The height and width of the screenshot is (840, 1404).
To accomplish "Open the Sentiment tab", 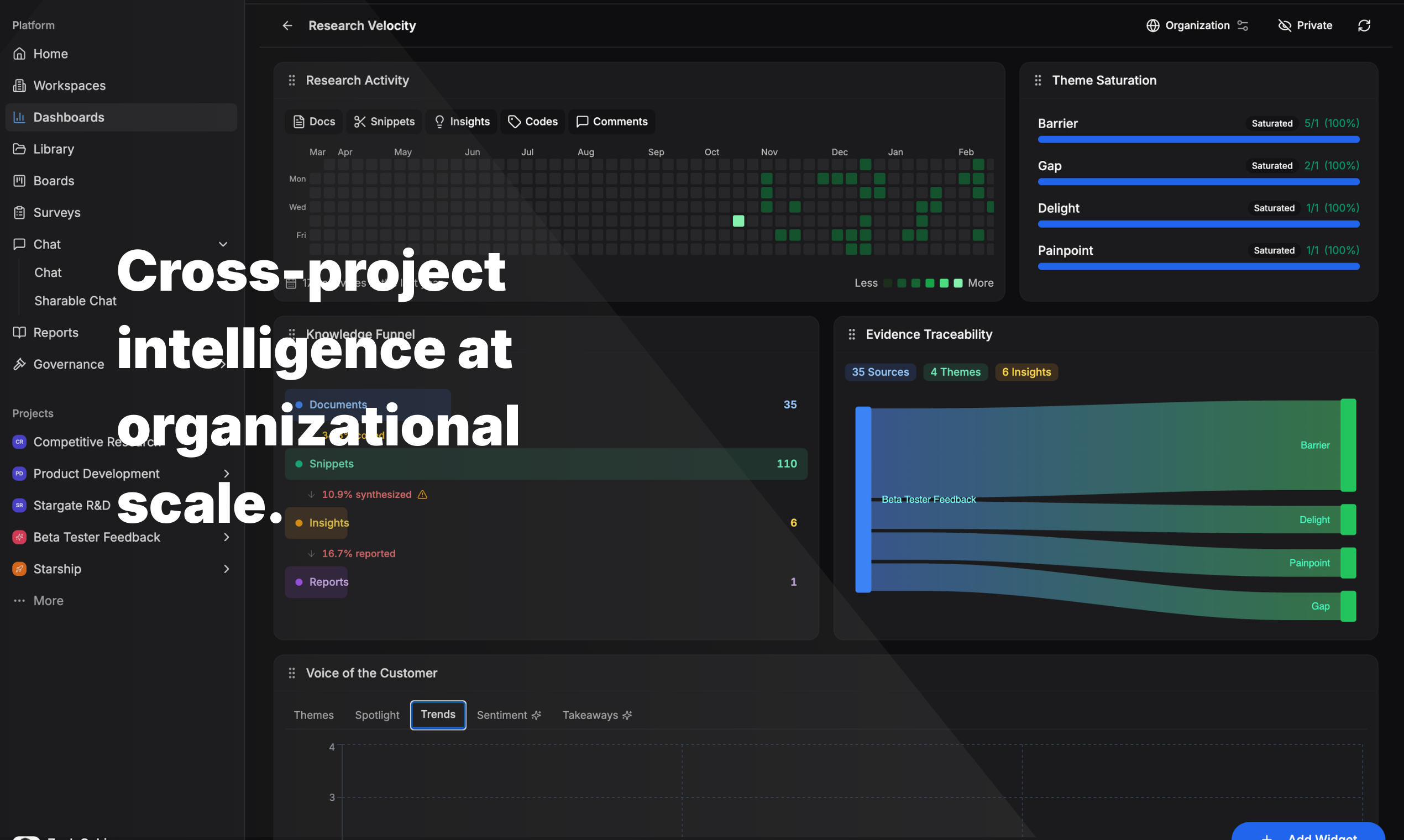I will pyautogui.click(x=509, y=715).
